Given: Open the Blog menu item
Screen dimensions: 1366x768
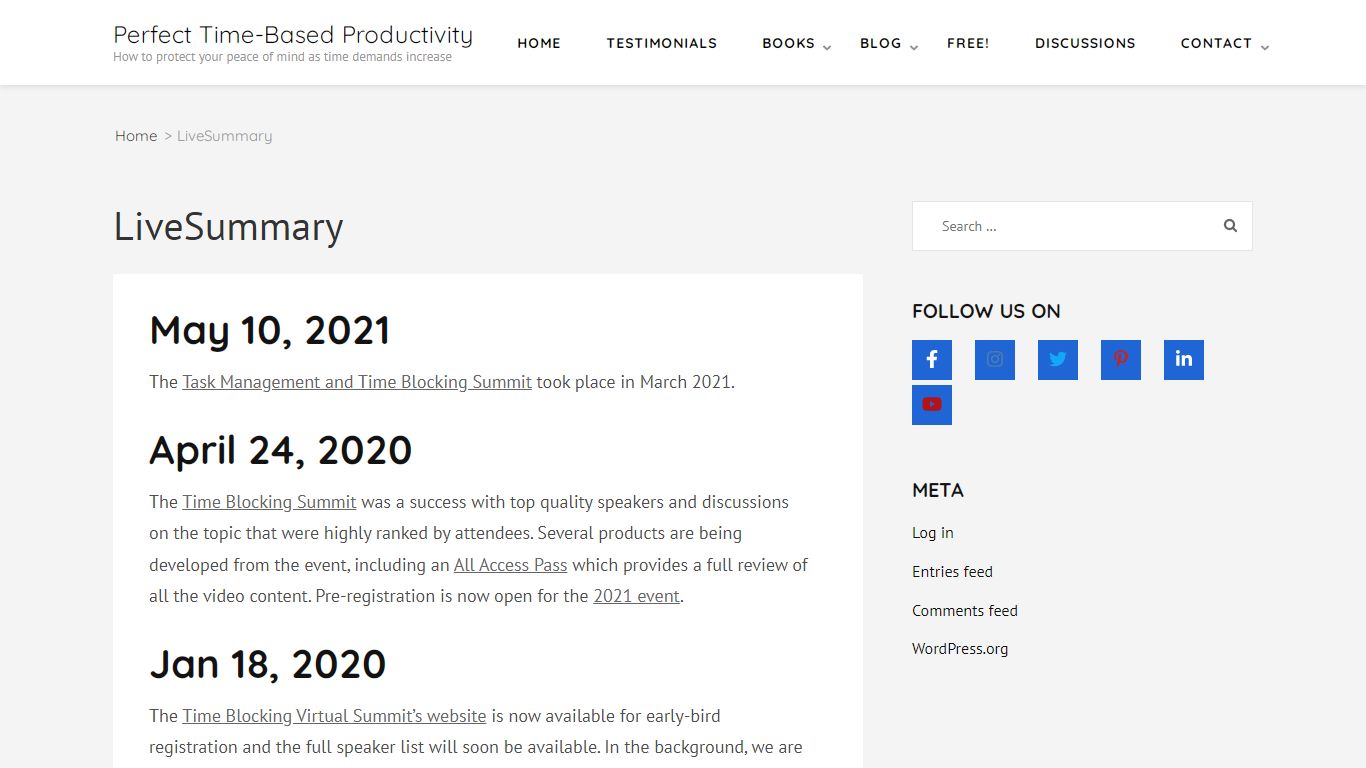Looking at the screenshot, I should click(881, 43).
